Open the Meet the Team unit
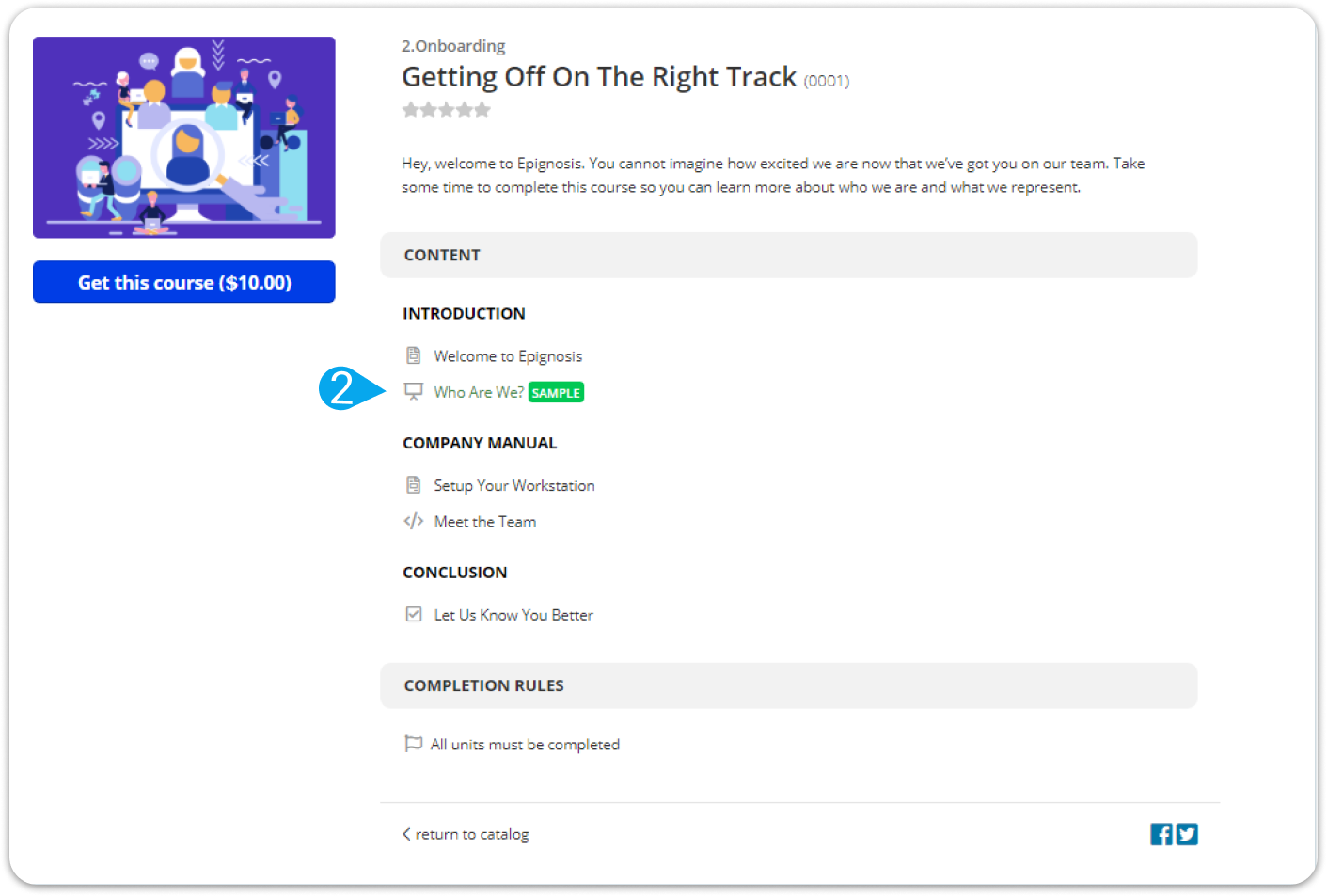1327x896 pixels. point(485,522)
